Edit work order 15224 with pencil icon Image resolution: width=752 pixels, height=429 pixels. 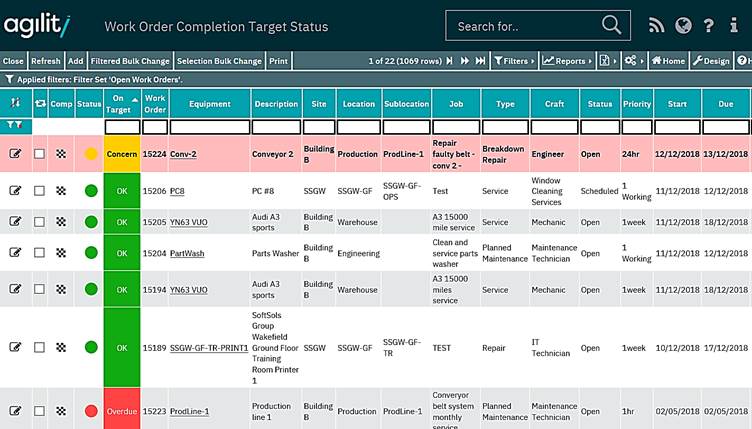(x=15, y=154)
